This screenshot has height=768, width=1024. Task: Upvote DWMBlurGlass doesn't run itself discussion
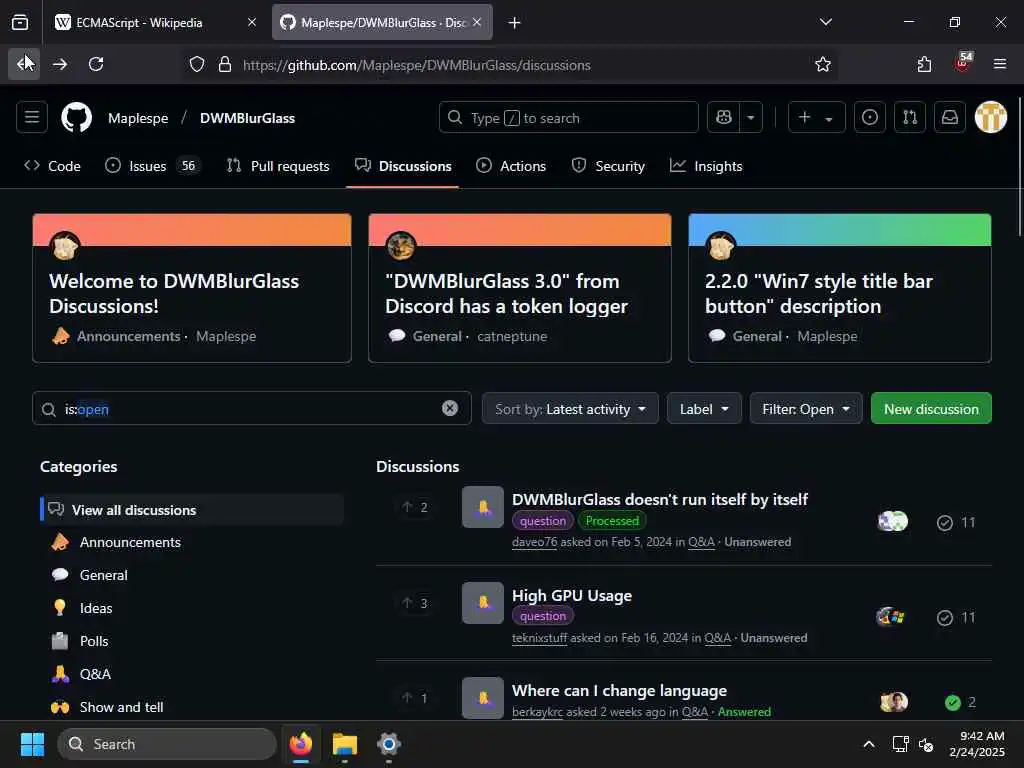[415, 507]
